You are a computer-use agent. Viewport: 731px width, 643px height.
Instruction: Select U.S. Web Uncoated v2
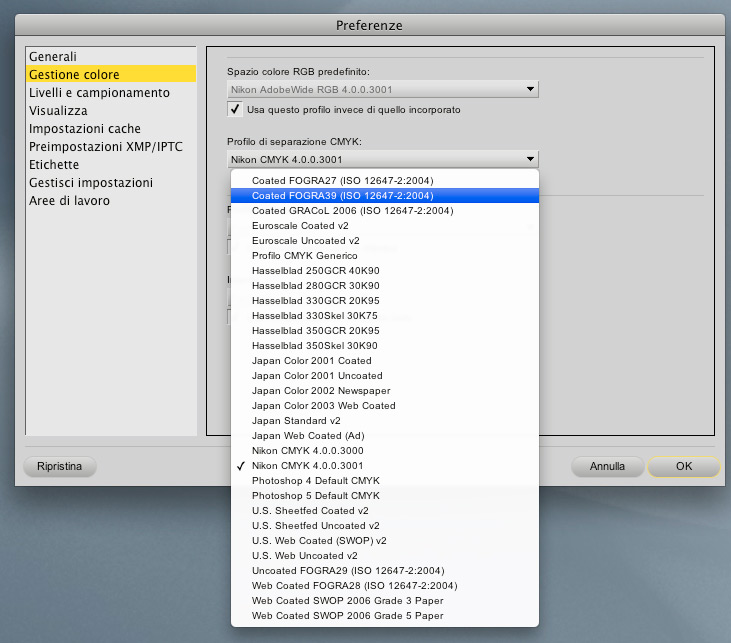tap(385, 555)
